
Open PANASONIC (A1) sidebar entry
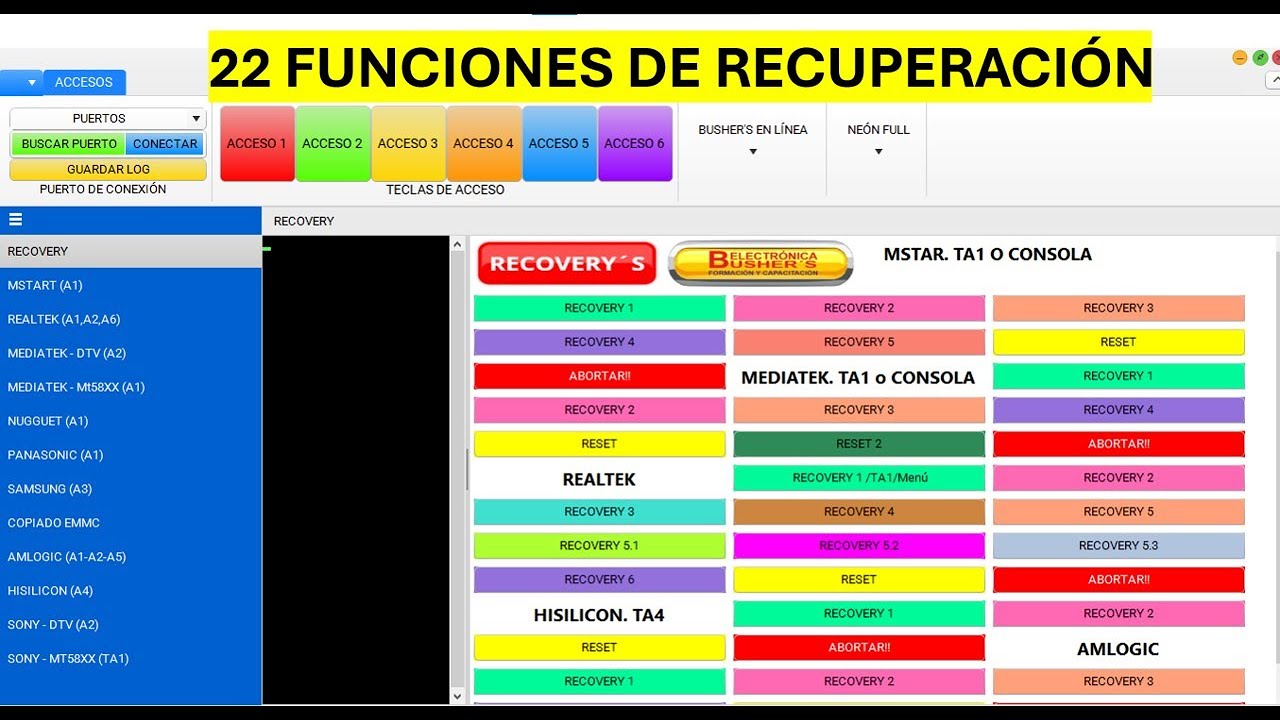coord(131,455)
